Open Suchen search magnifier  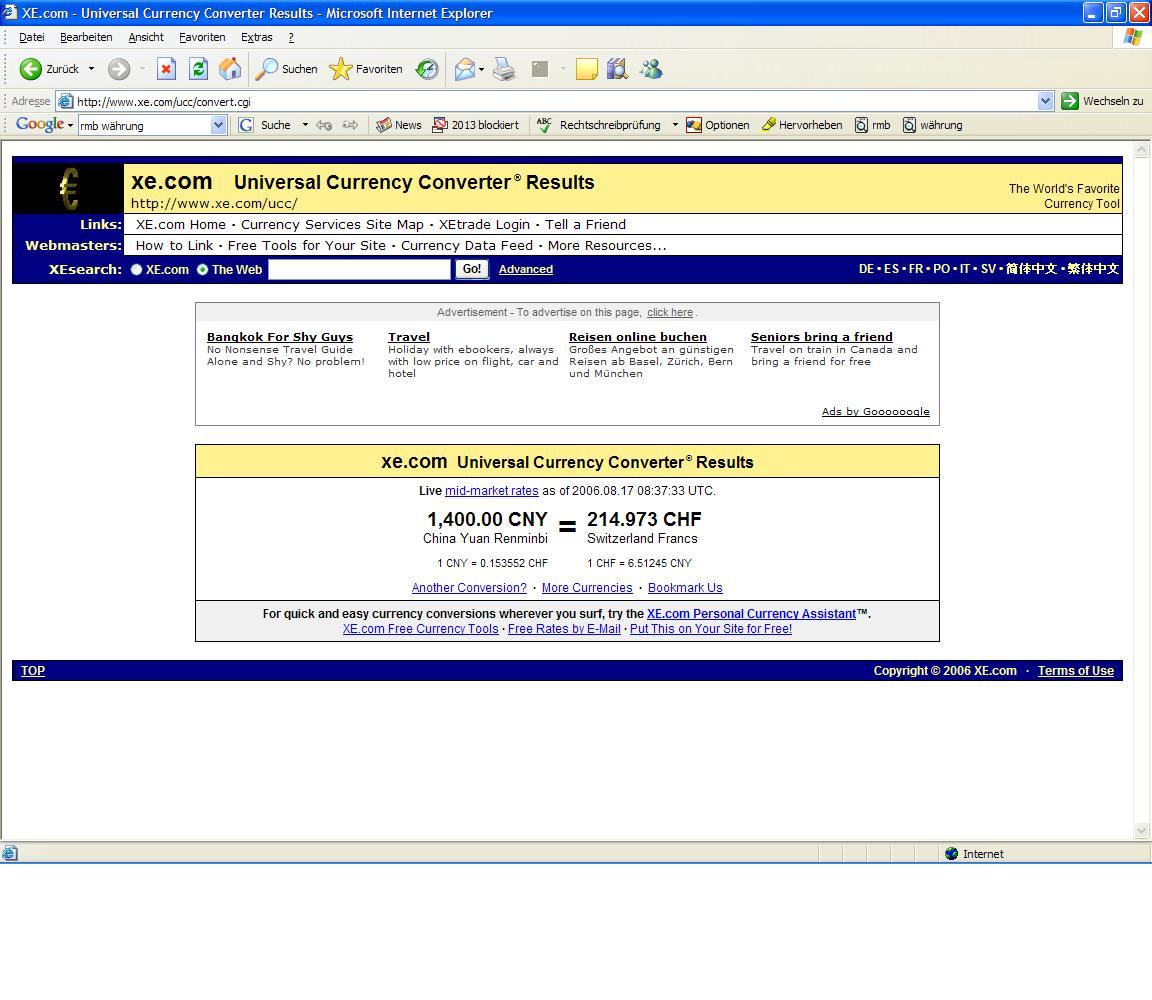(287, 69)
